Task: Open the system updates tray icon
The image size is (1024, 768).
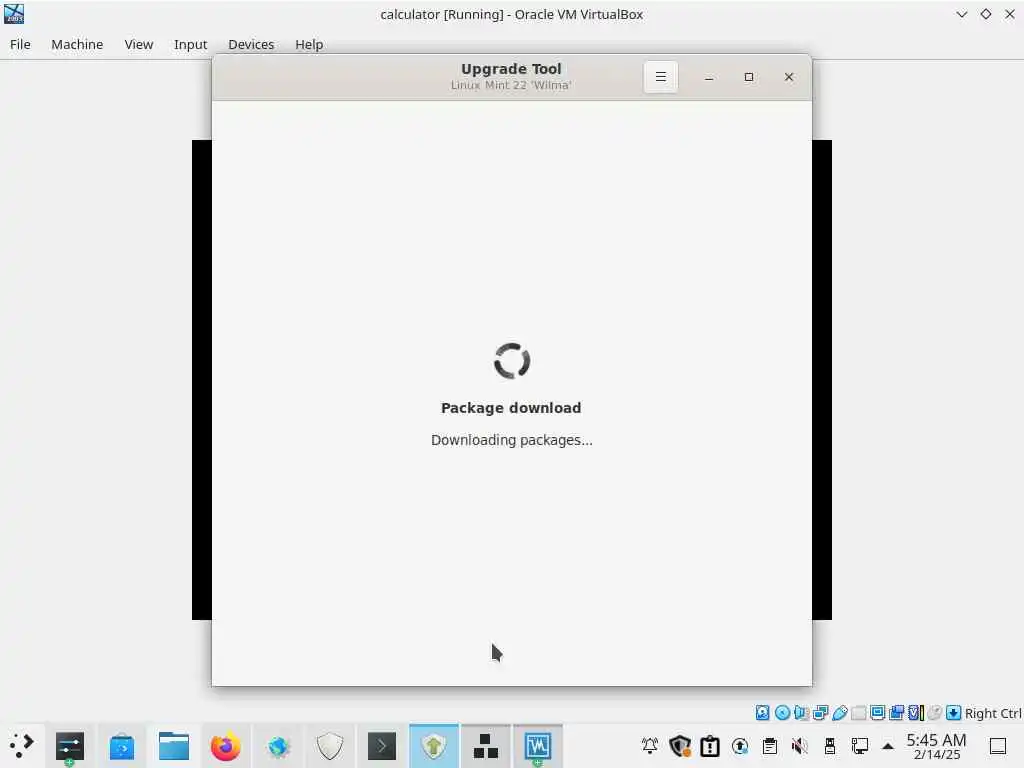Action: 740,745
